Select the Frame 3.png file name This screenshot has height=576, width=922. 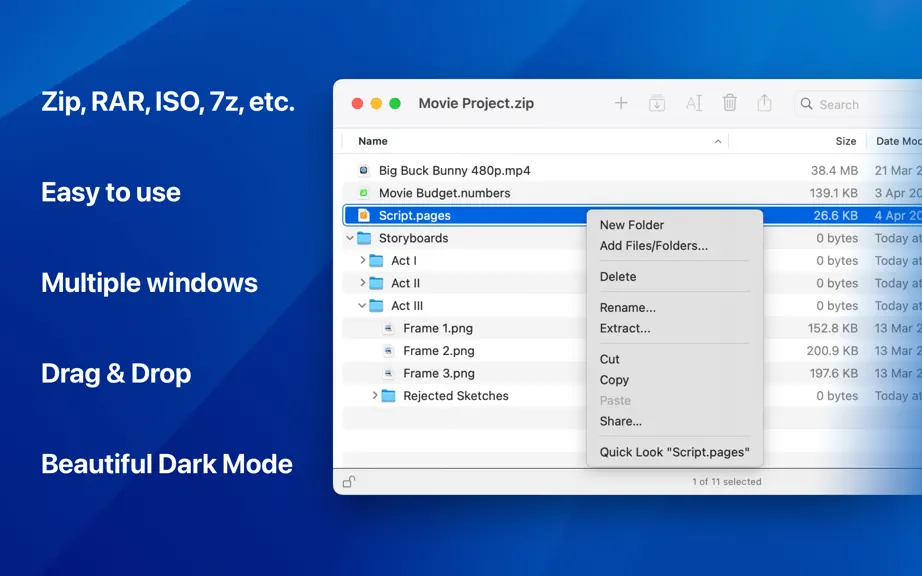[x=439, y=373]
